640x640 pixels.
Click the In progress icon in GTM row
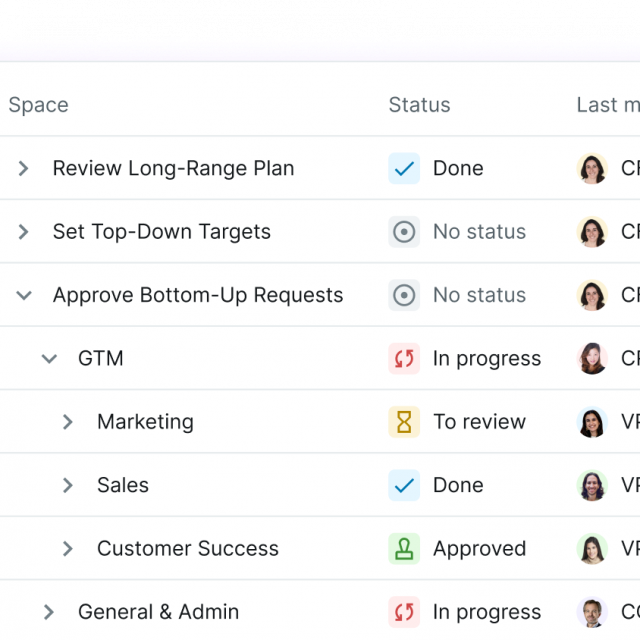[404, 358]
